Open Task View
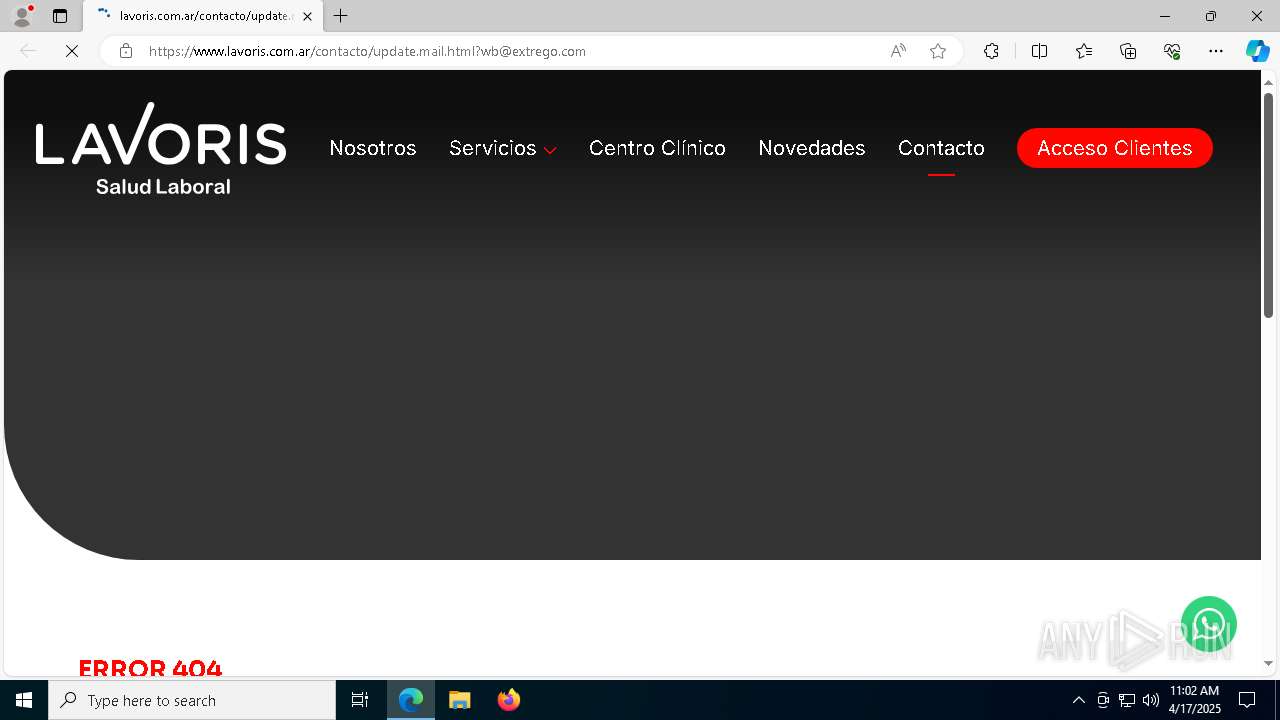 click(x=360, y=700)
